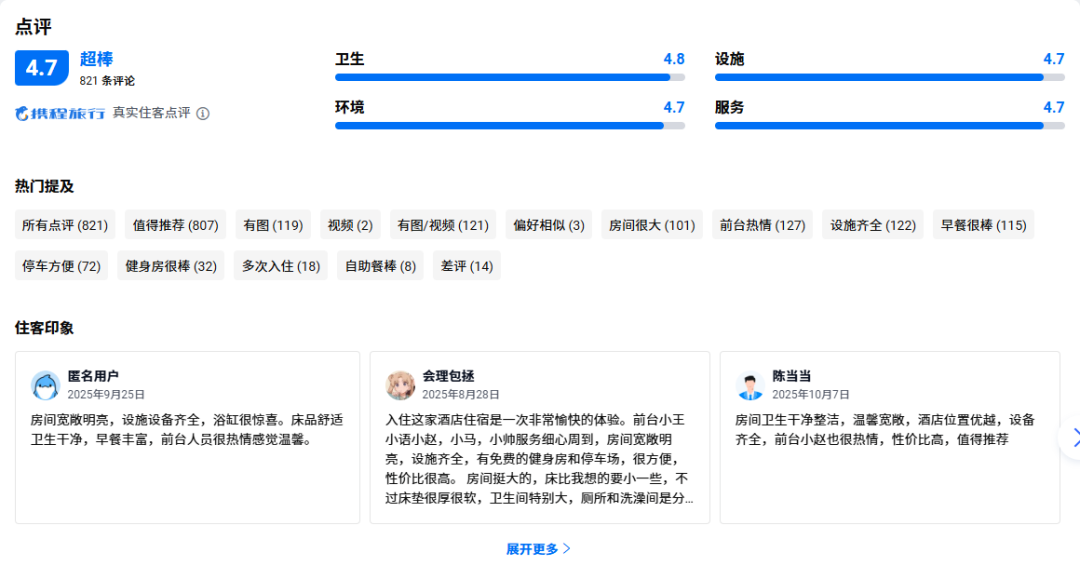Click the info icon beside 真实住客点评
This screenshot has height=566, width=1080.
point(203,114)
